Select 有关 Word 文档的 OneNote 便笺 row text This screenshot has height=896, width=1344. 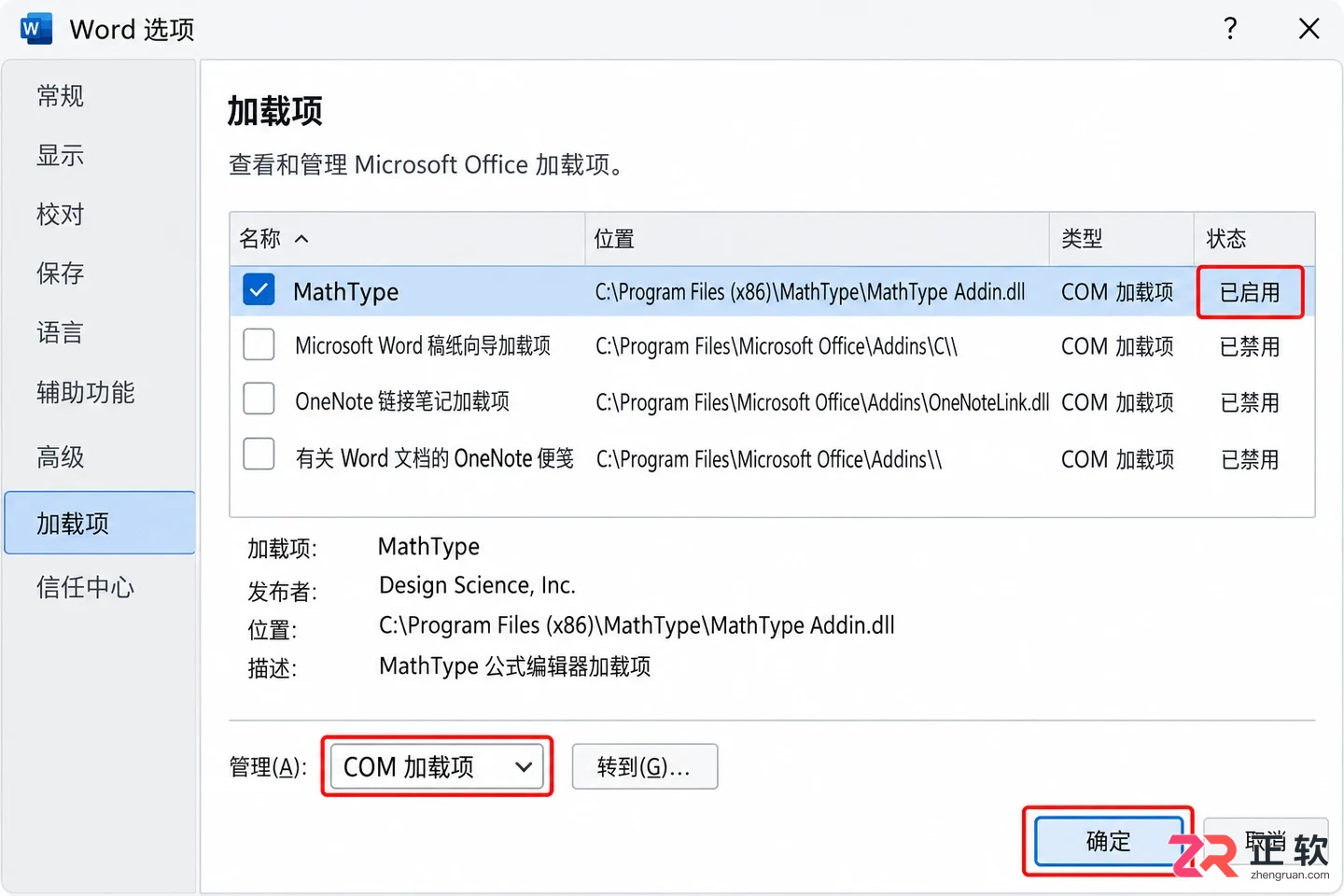click(x=434, y=458)
